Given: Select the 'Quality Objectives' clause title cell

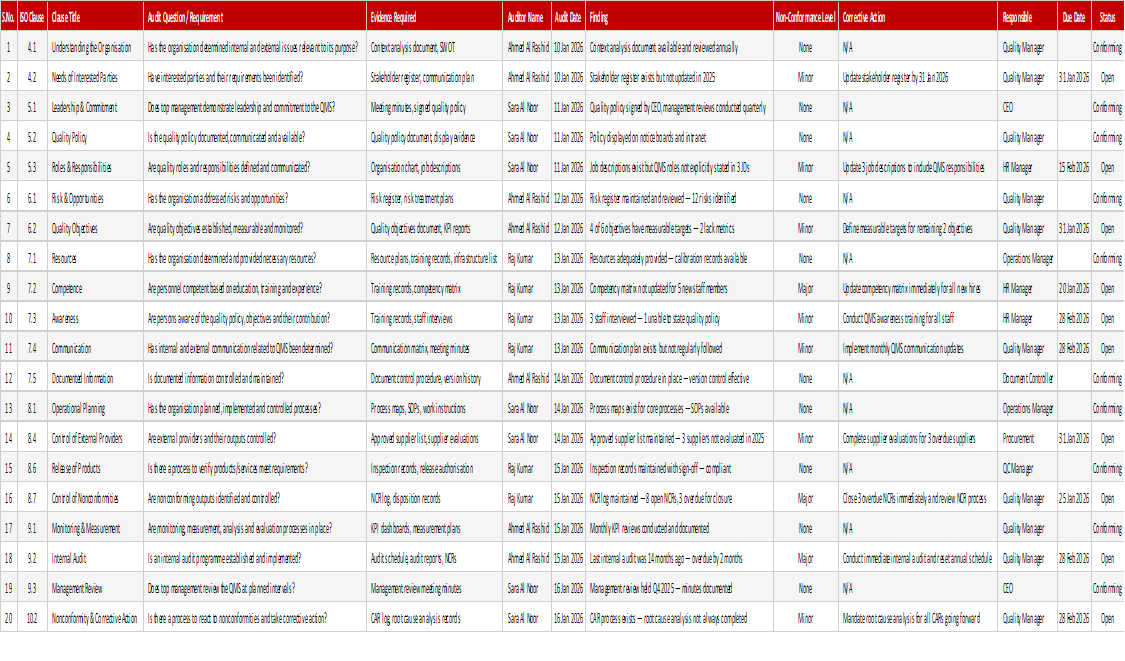Looking at the screenshot, I should [95, 228].
